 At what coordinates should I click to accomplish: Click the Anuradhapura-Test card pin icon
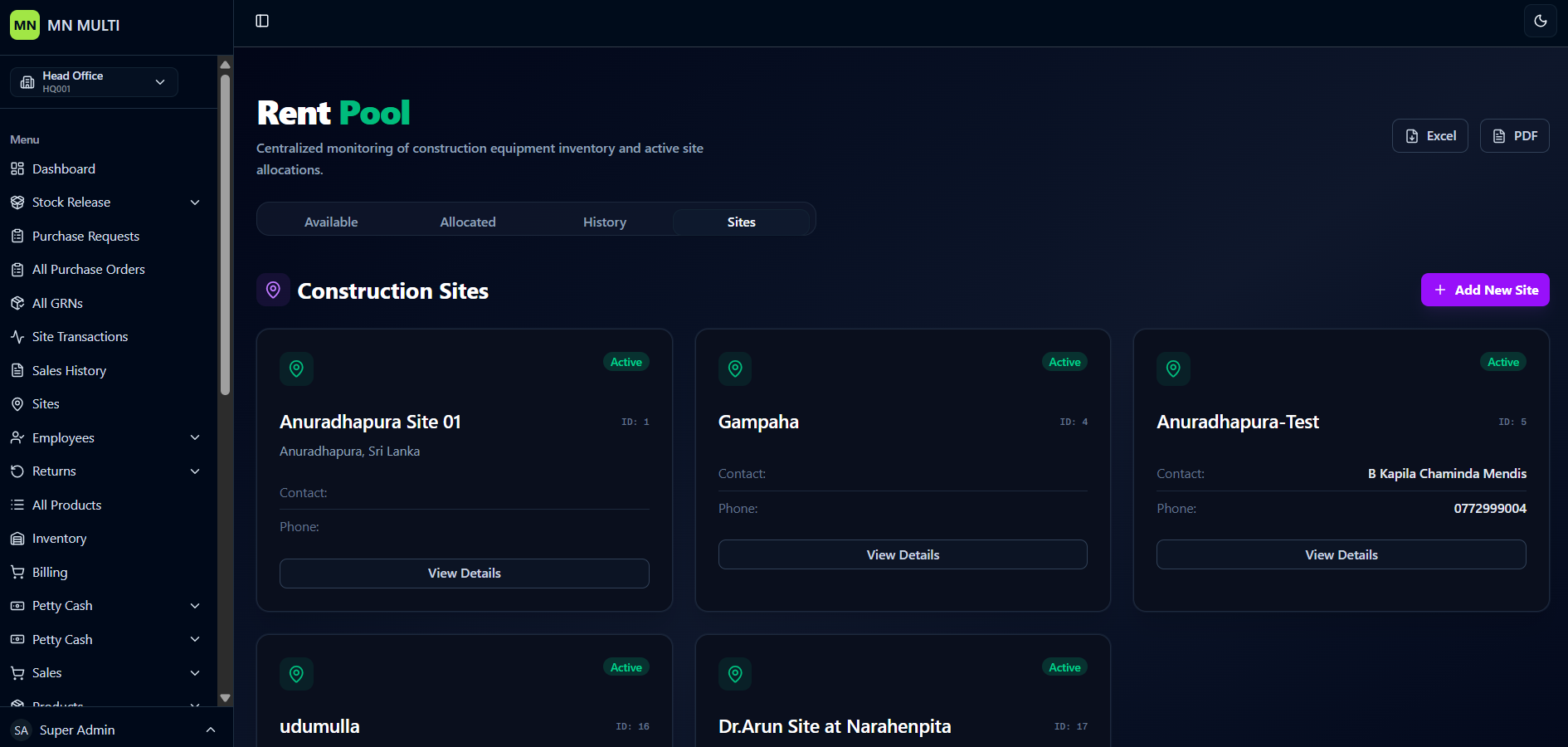point(1173,369)
